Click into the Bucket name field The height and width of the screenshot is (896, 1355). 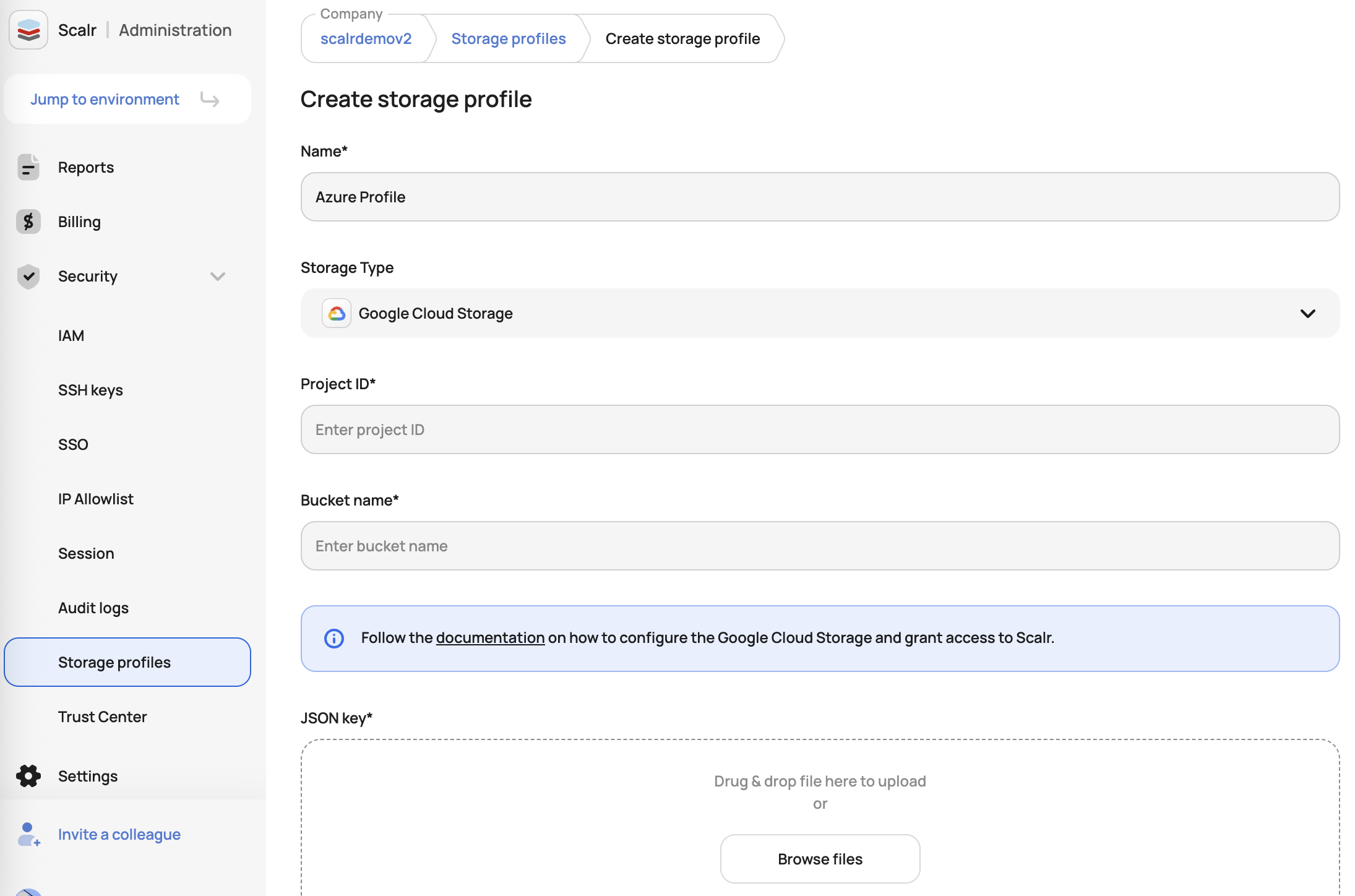click(x=820, y=546)
